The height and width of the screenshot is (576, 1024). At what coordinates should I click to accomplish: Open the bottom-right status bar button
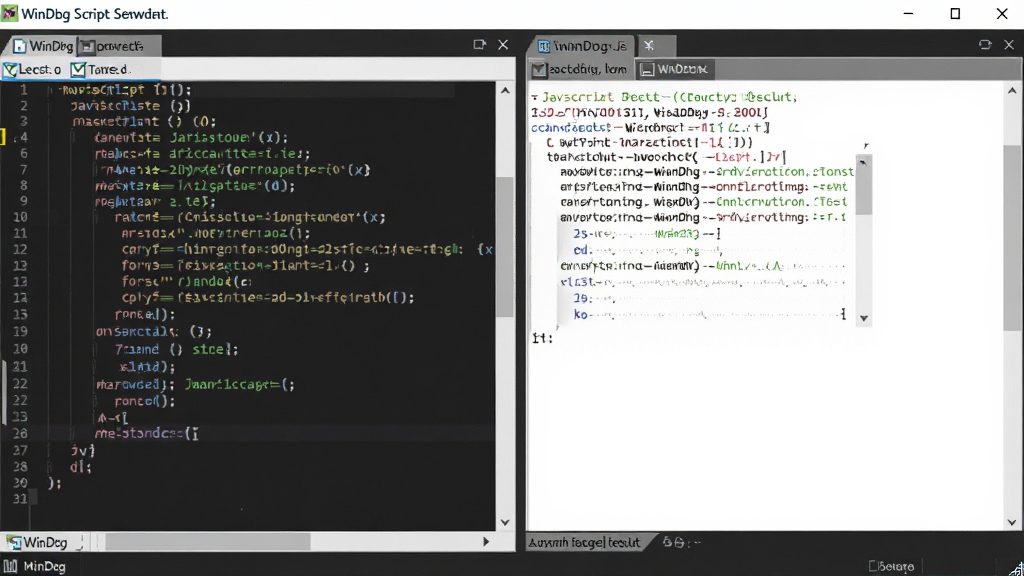pyautogui.click(x=891, y=566)
